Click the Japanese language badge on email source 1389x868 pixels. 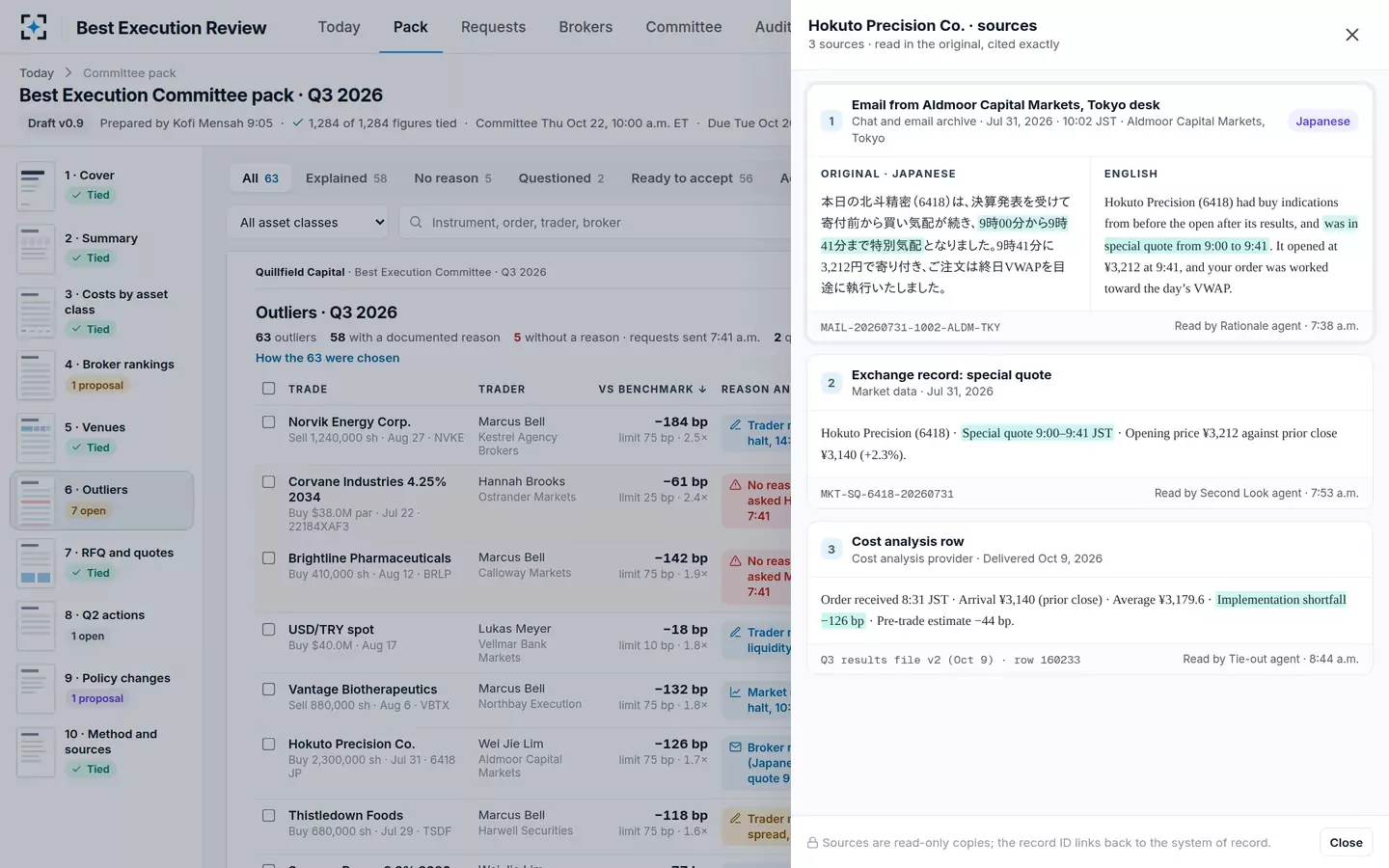[1322, 122]
